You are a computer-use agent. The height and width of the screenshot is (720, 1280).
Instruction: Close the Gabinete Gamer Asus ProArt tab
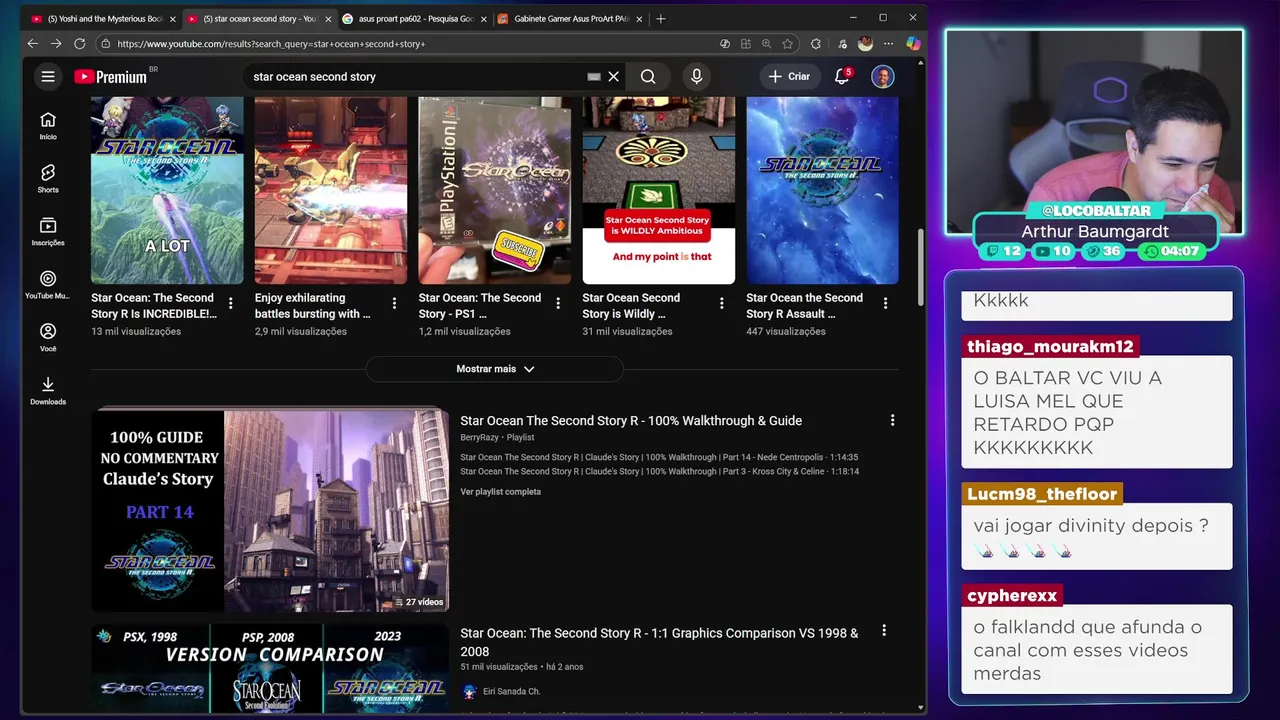(637, 18)
